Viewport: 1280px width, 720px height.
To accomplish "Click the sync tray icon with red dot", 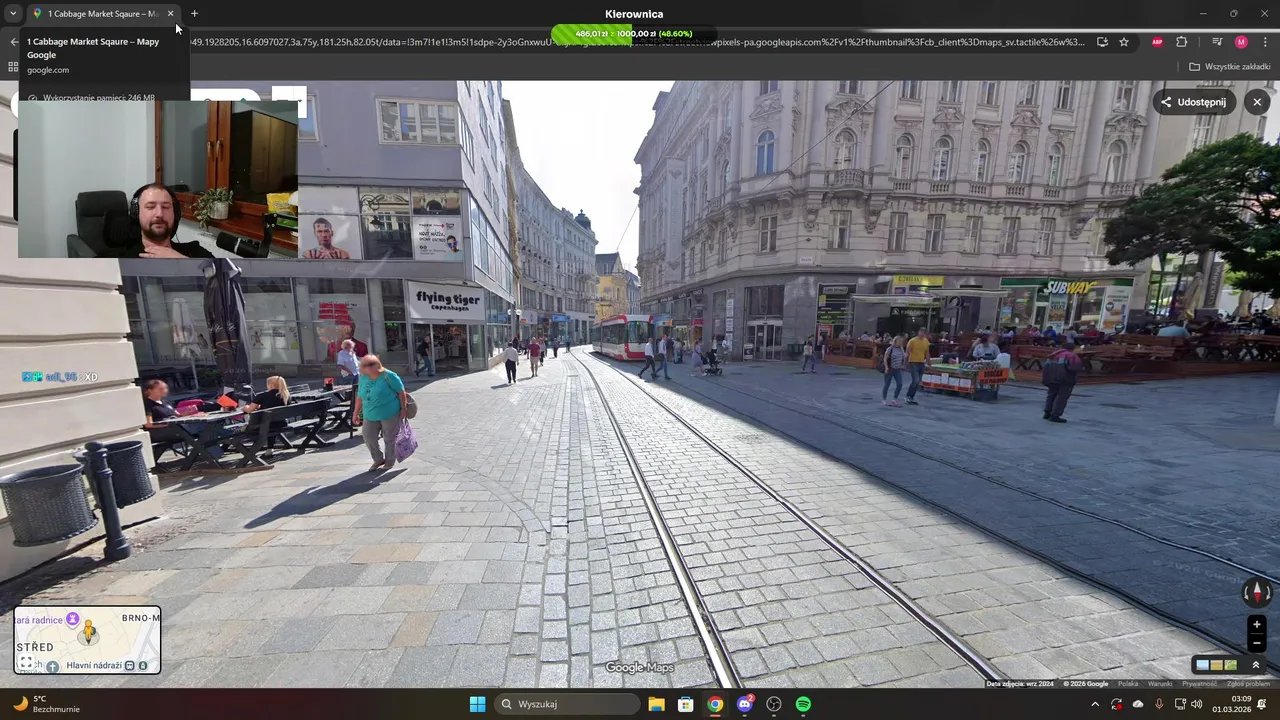I will (x=1117, y=704).
